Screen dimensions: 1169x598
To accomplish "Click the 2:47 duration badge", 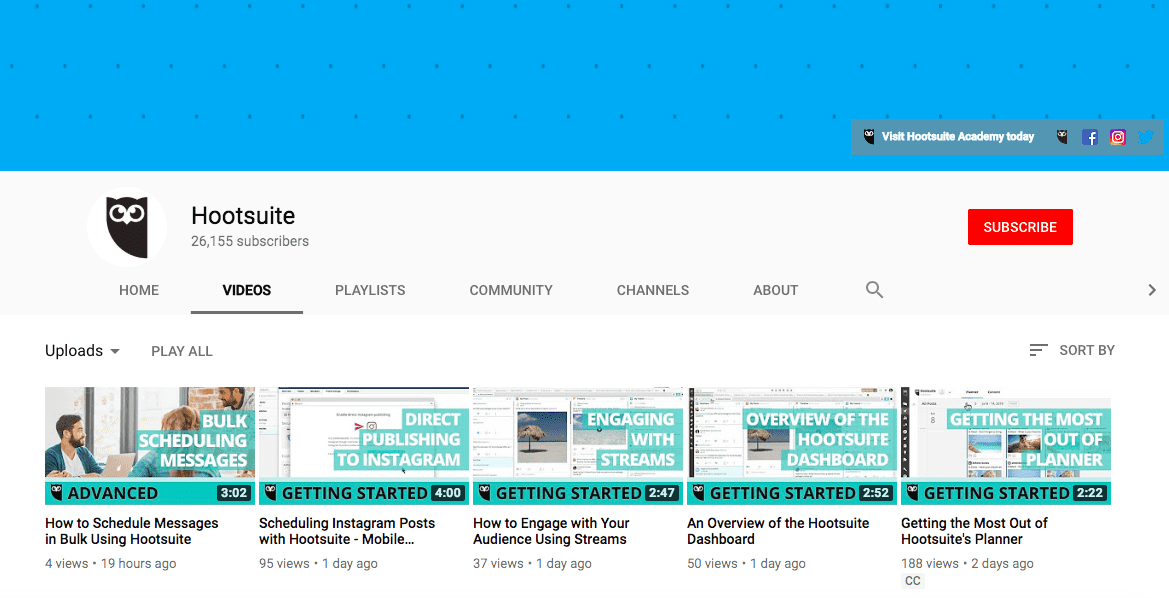I will (x=661, y=493).
